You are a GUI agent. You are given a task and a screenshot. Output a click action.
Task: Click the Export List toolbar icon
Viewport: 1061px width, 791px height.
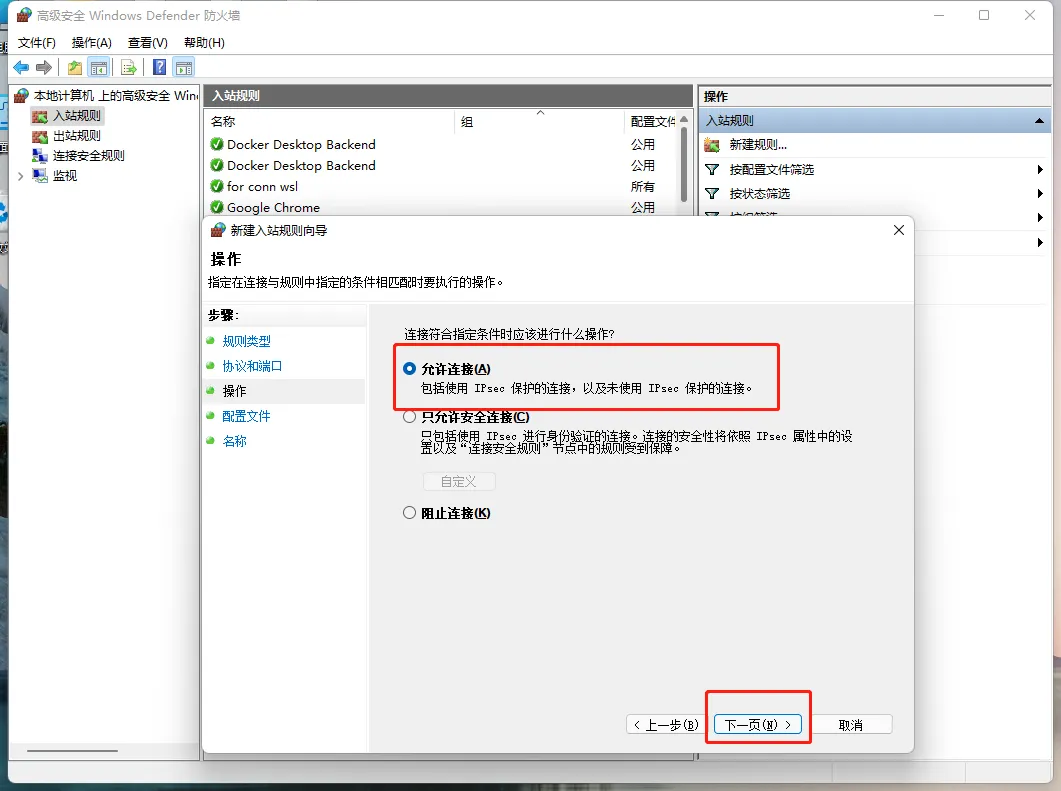click(128, 67)
